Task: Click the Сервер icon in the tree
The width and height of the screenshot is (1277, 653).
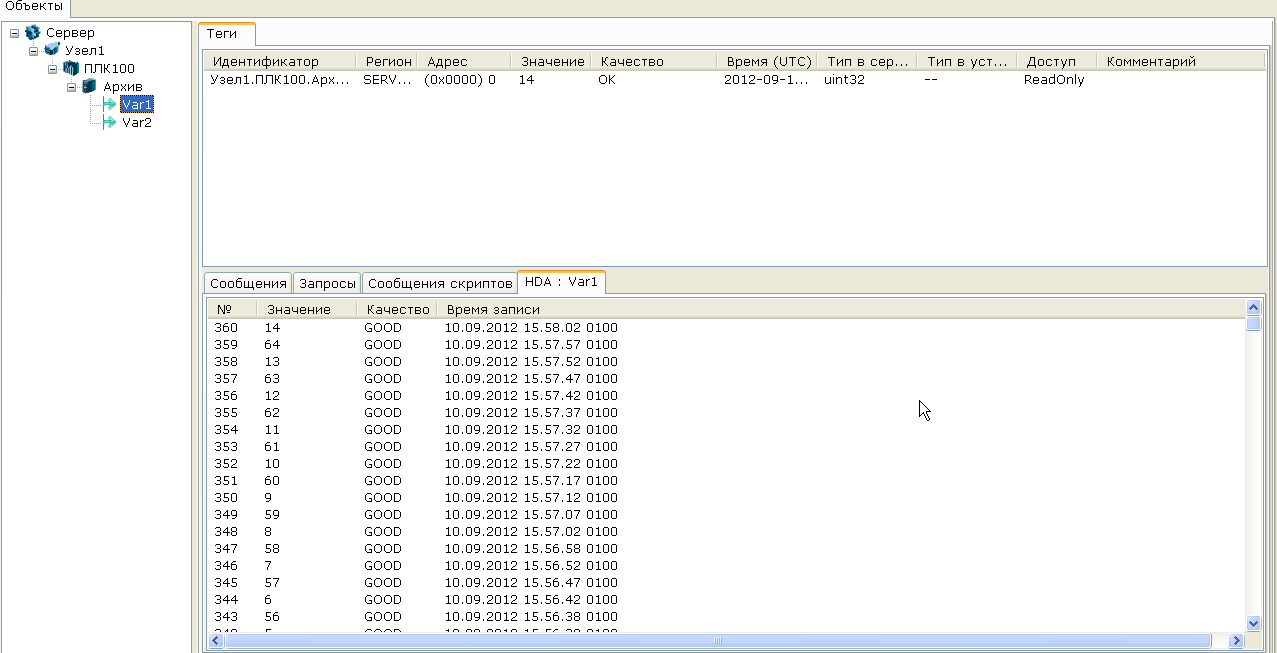Action: pos(33,33)
